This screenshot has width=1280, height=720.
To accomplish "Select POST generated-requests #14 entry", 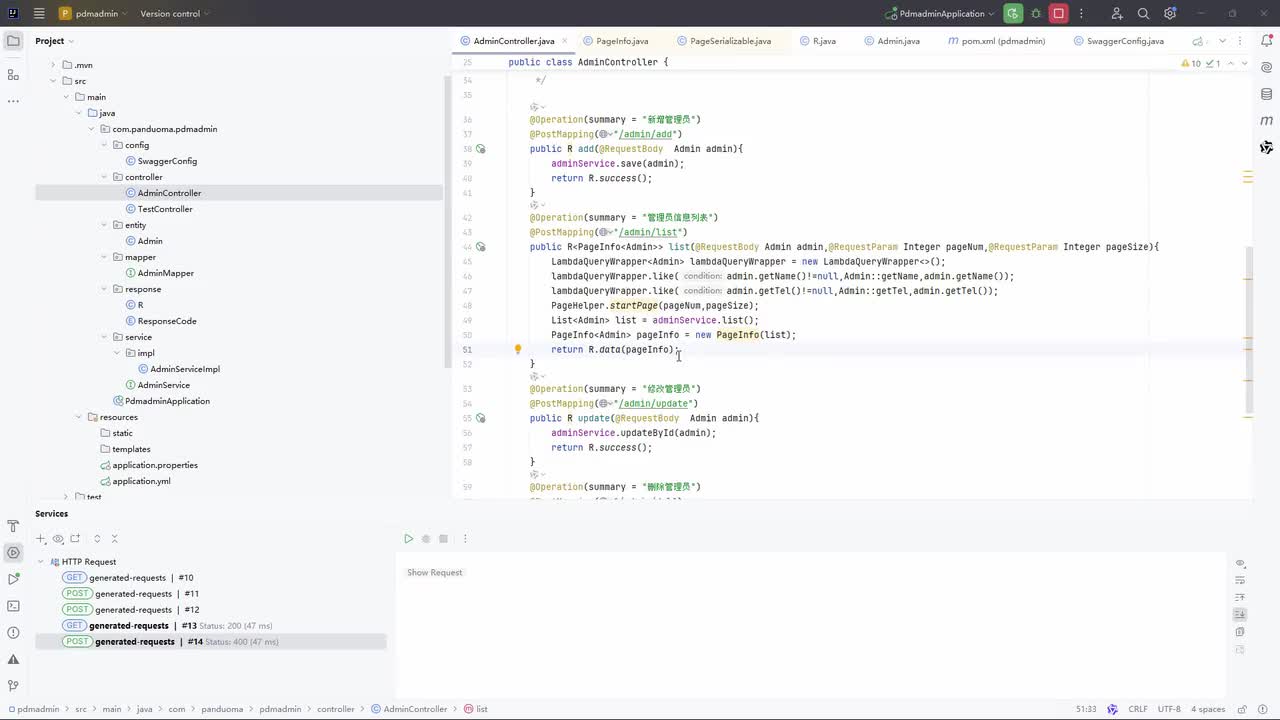I will coord(135,642).
